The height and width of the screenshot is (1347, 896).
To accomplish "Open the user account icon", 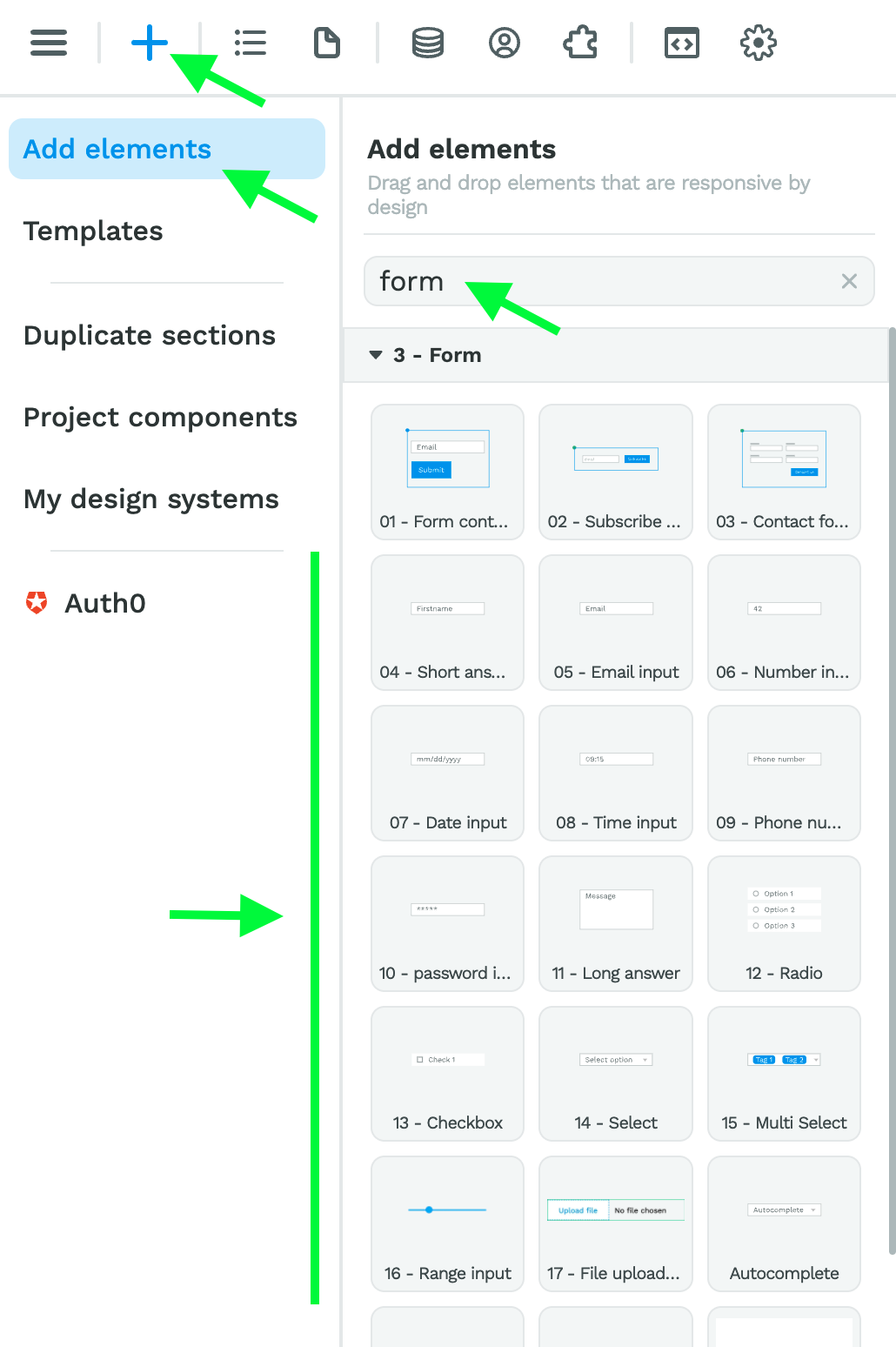I will tap(505, 43).
